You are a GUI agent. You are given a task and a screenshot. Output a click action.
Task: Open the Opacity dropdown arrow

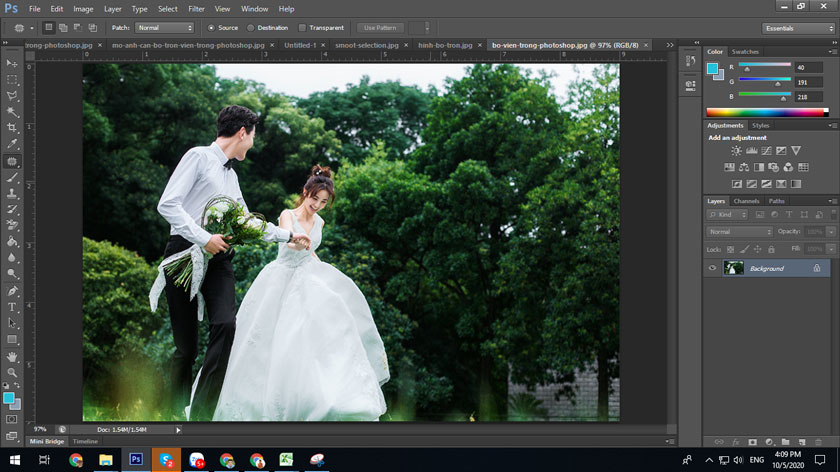click(831, 232)
